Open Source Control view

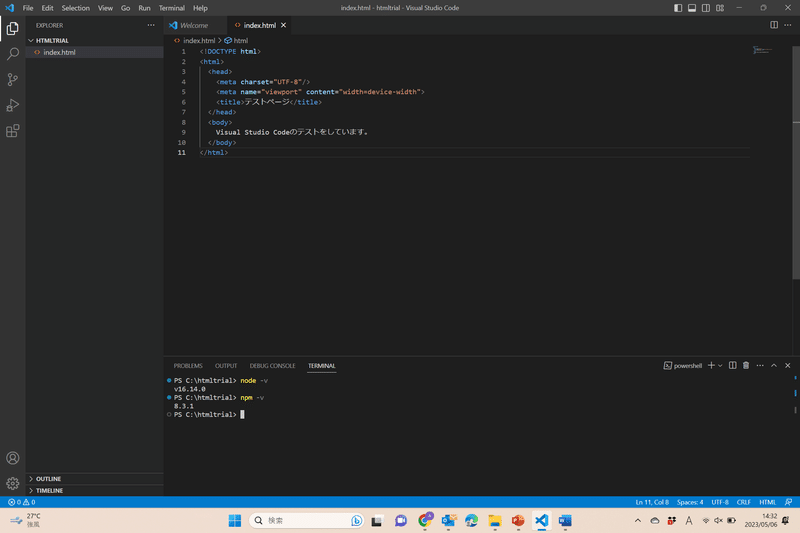coord(13,80)
